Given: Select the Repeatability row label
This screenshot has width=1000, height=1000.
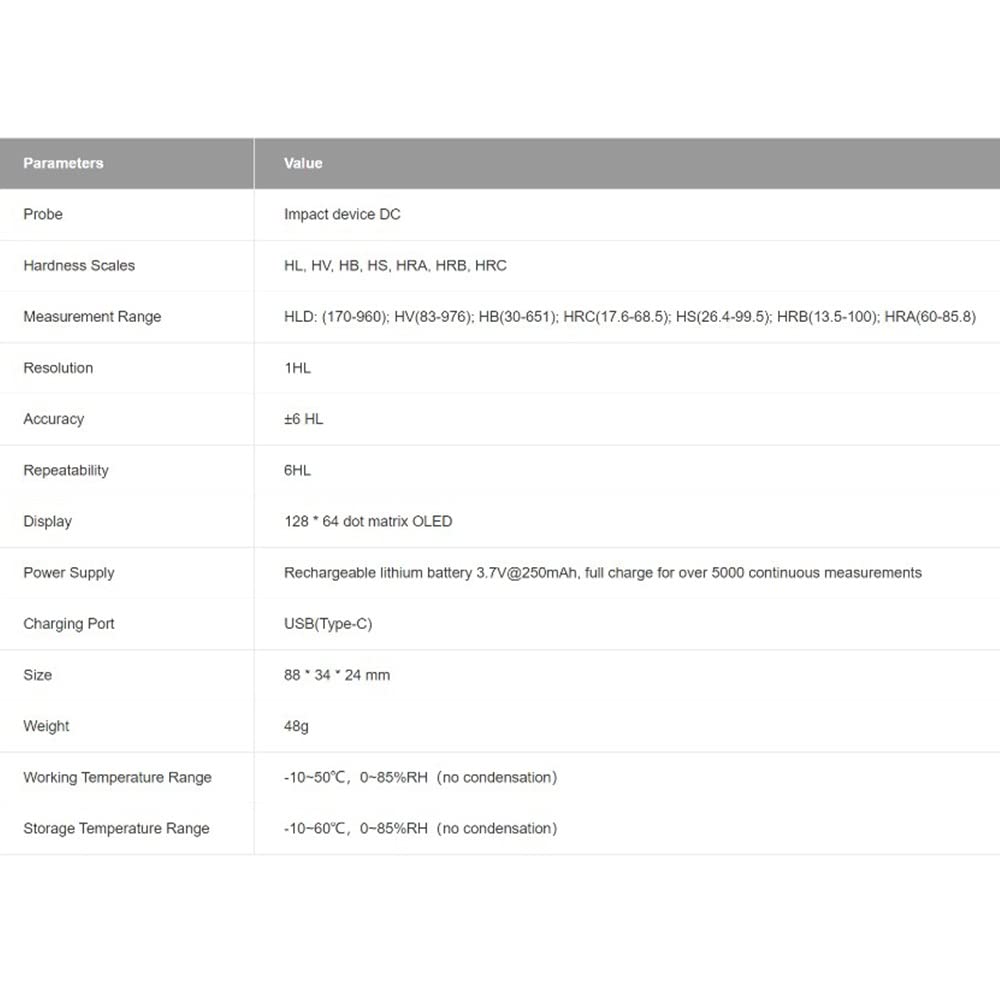Looking at the screenshot, I should coord(66,470).
